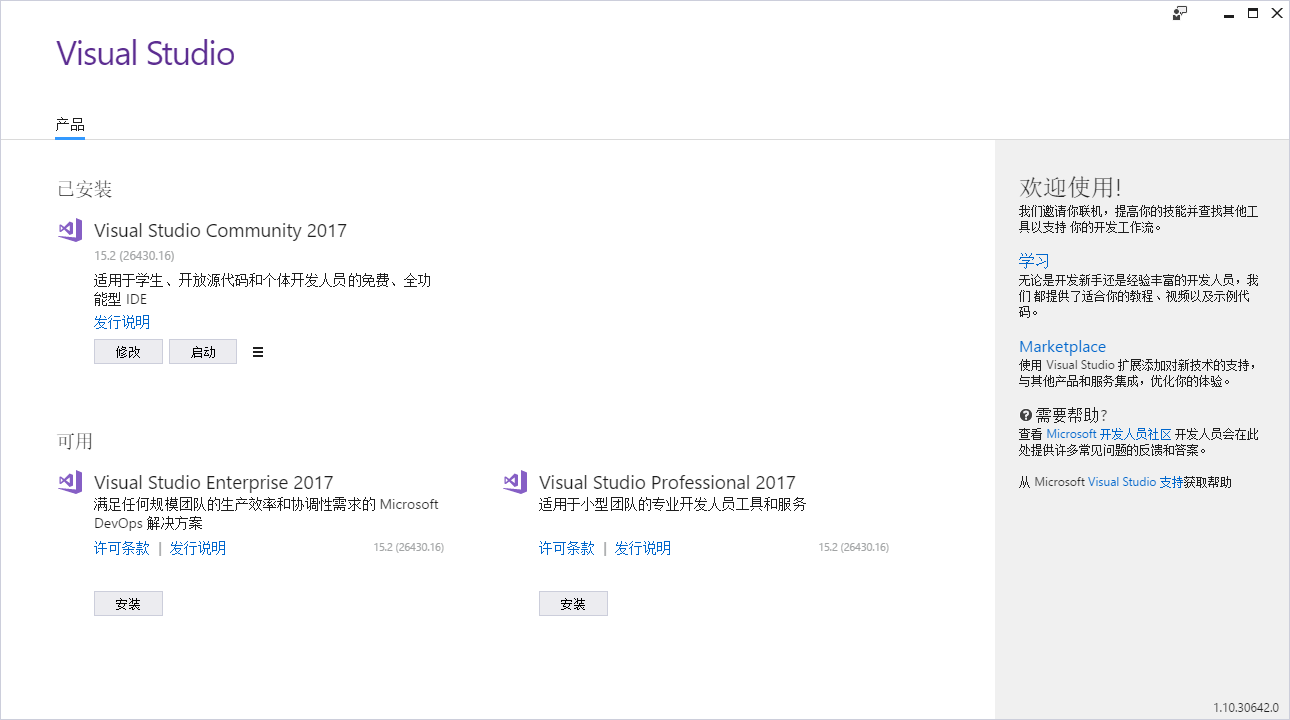The height and width of the screenshot is (720, 1290).
Task: Close the Visual Studio installer window
Action: (x=1277, y=13)
